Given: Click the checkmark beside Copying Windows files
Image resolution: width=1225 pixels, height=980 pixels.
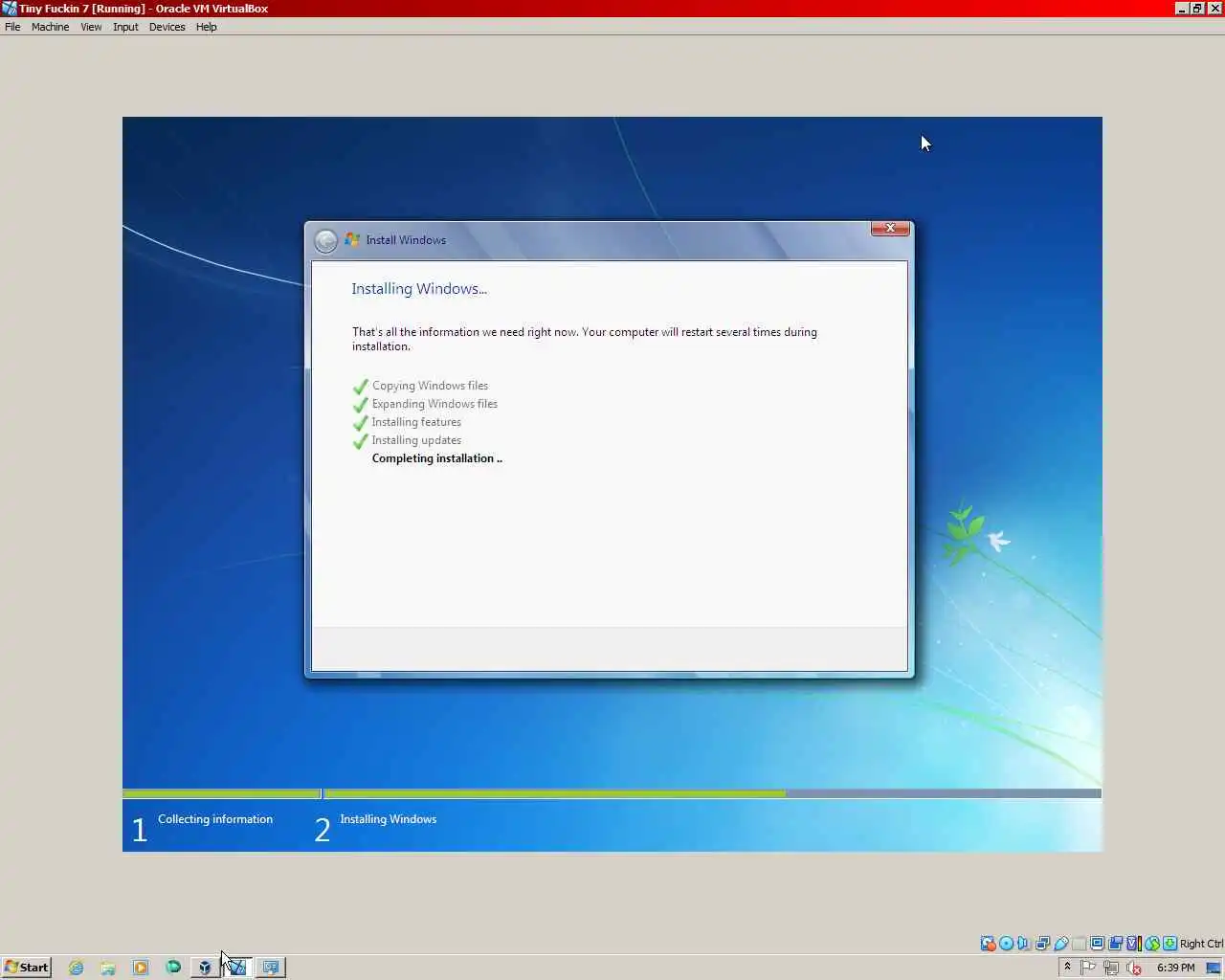Looking at the screenshot, I should click(x=361, y=387).
